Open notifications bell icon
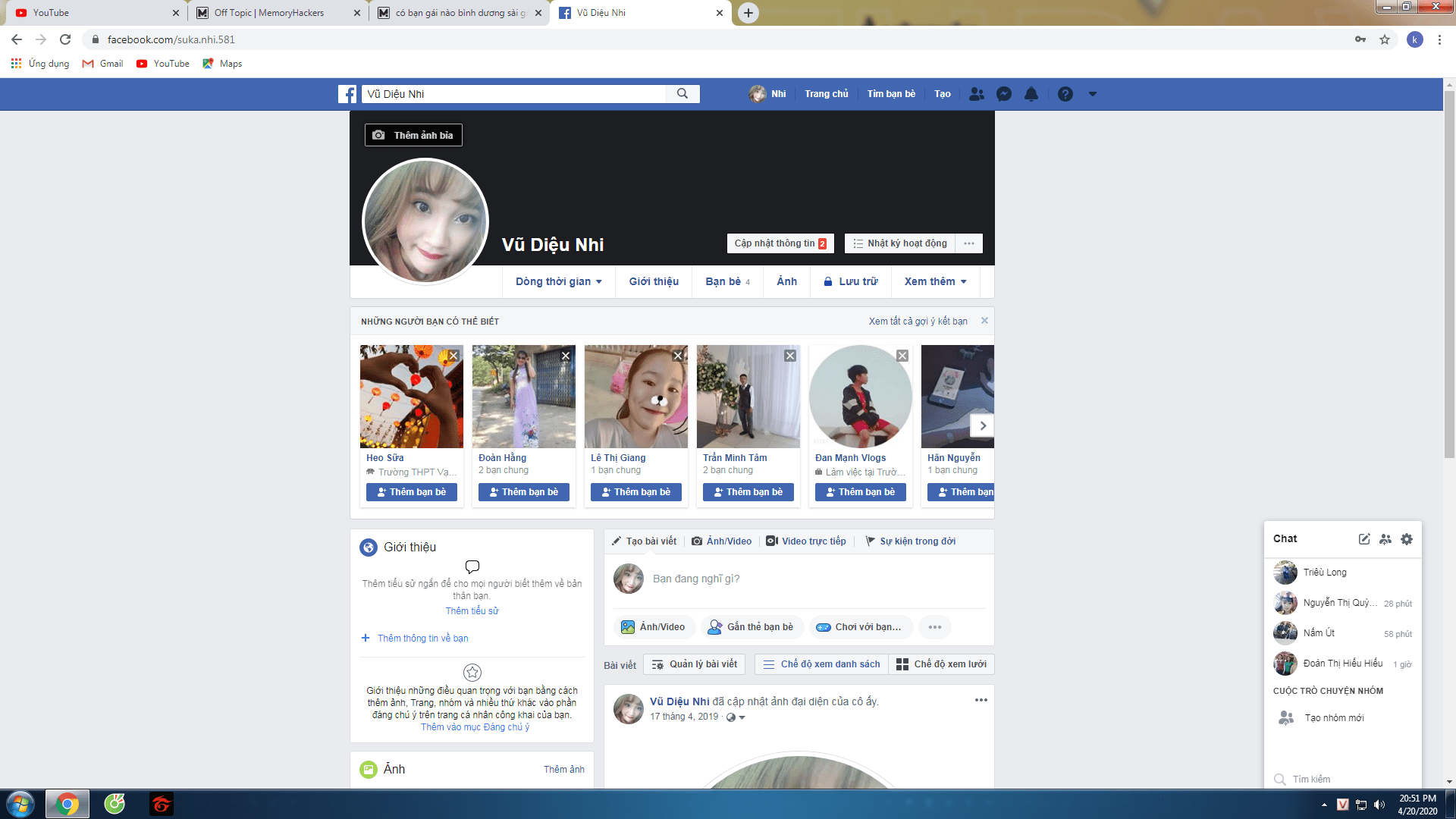 pos(1031,94)
